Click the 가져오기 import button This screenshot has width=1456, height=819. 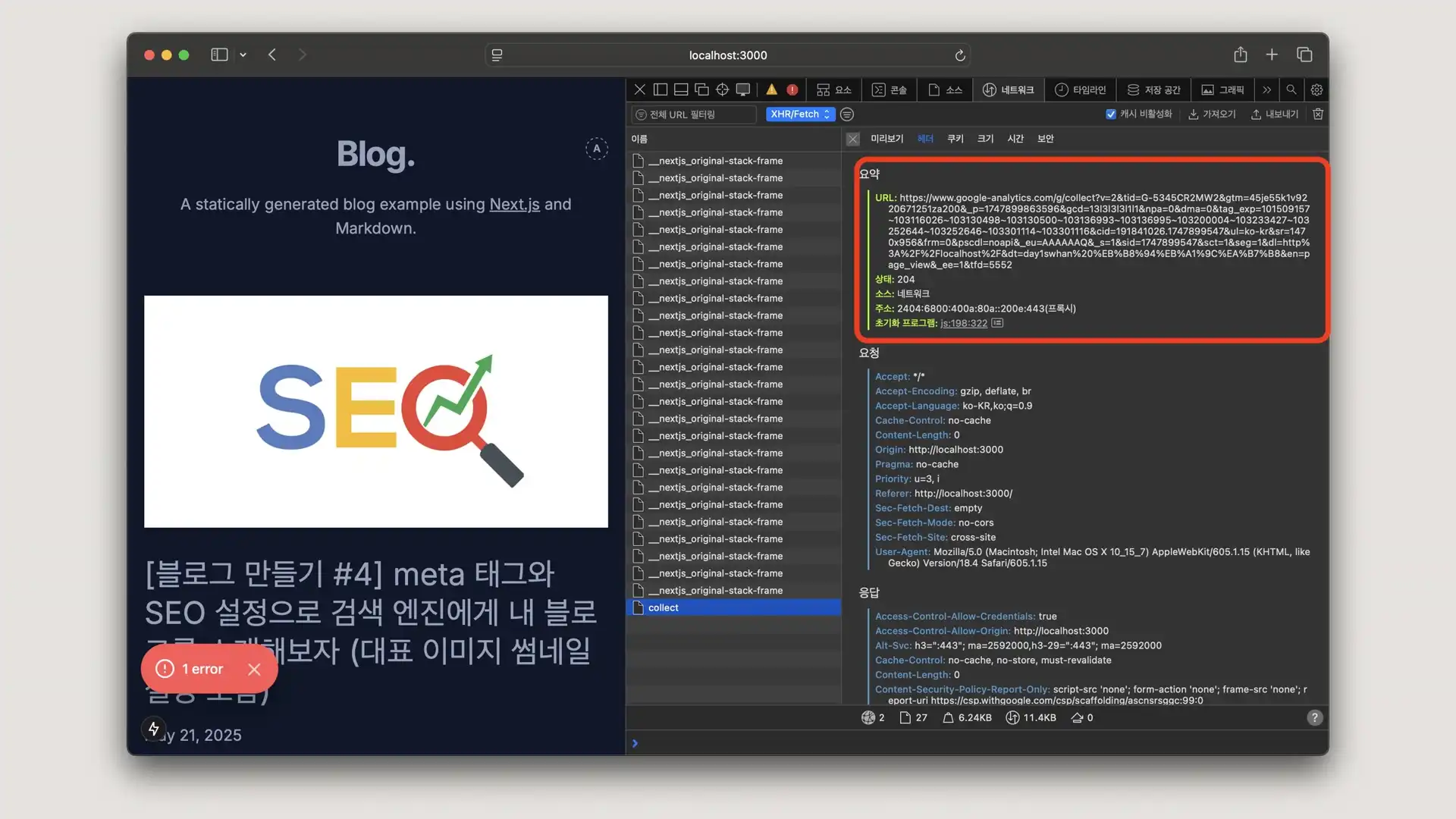(x=1211, y=114)
